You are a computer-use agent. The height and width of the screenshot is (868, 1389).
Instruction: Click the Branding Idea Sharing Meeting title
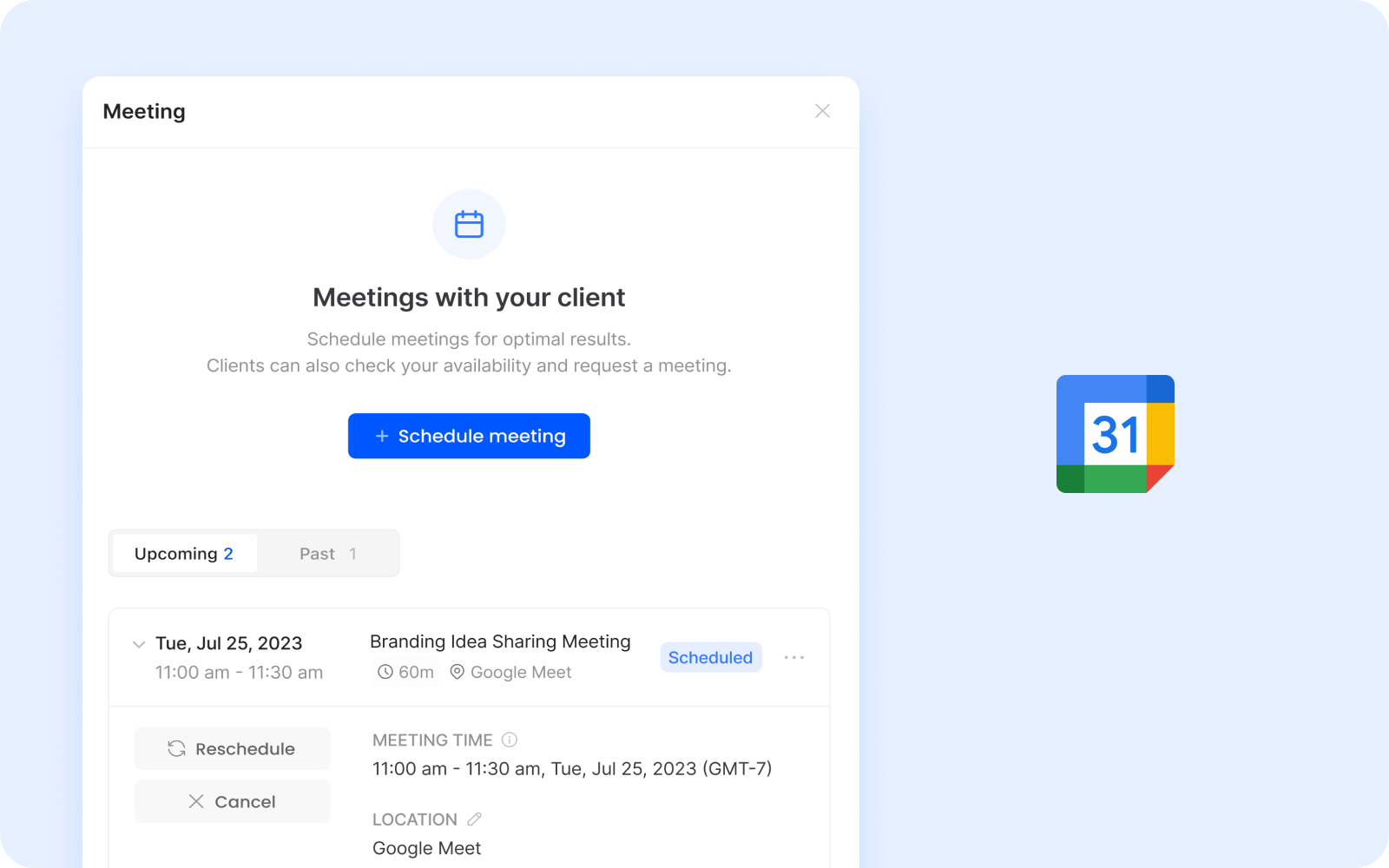500,641
